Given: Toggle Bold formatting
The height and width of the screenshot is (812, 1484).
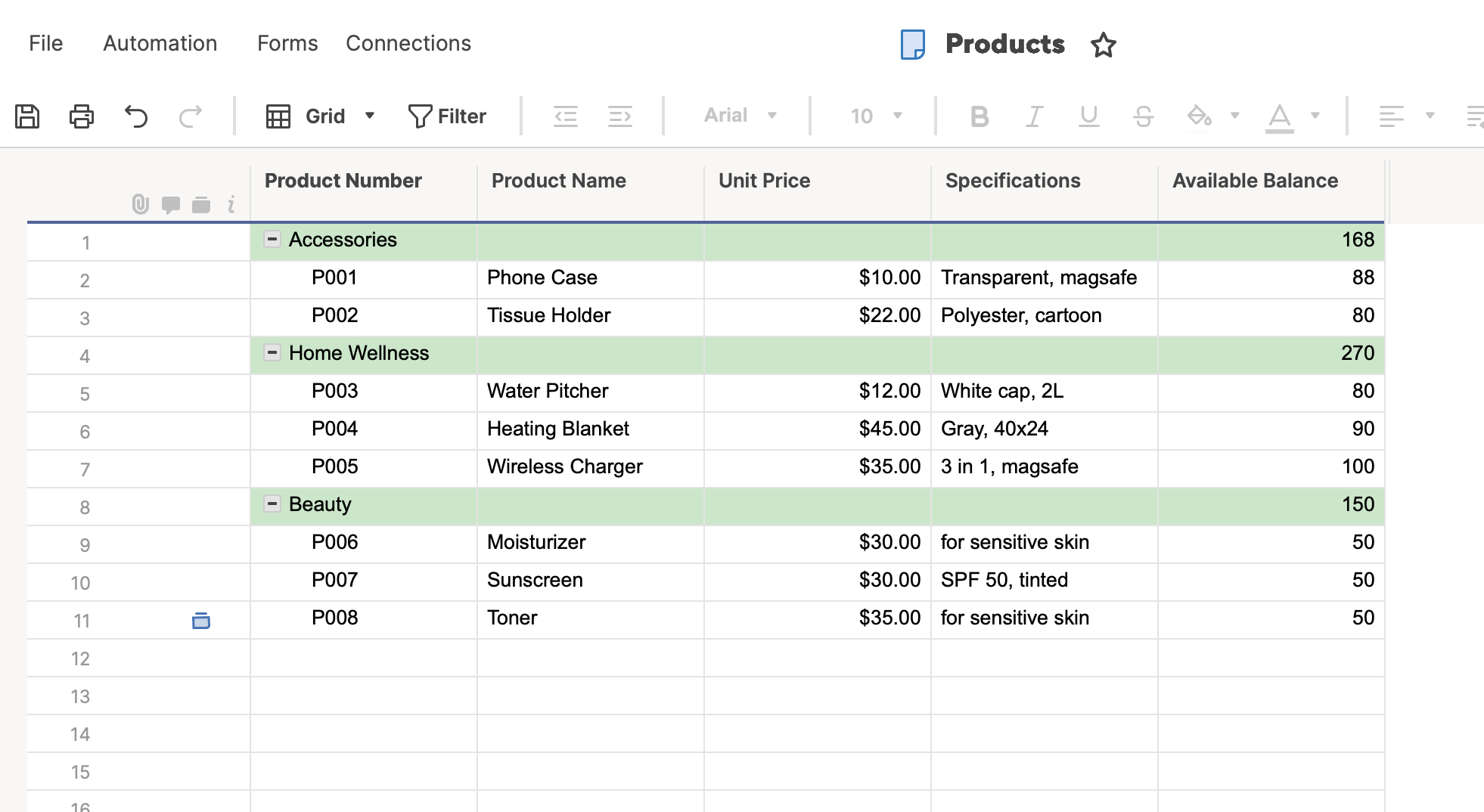Looking at the screenshot, I should pyautogui.click(x=980, y=116).
